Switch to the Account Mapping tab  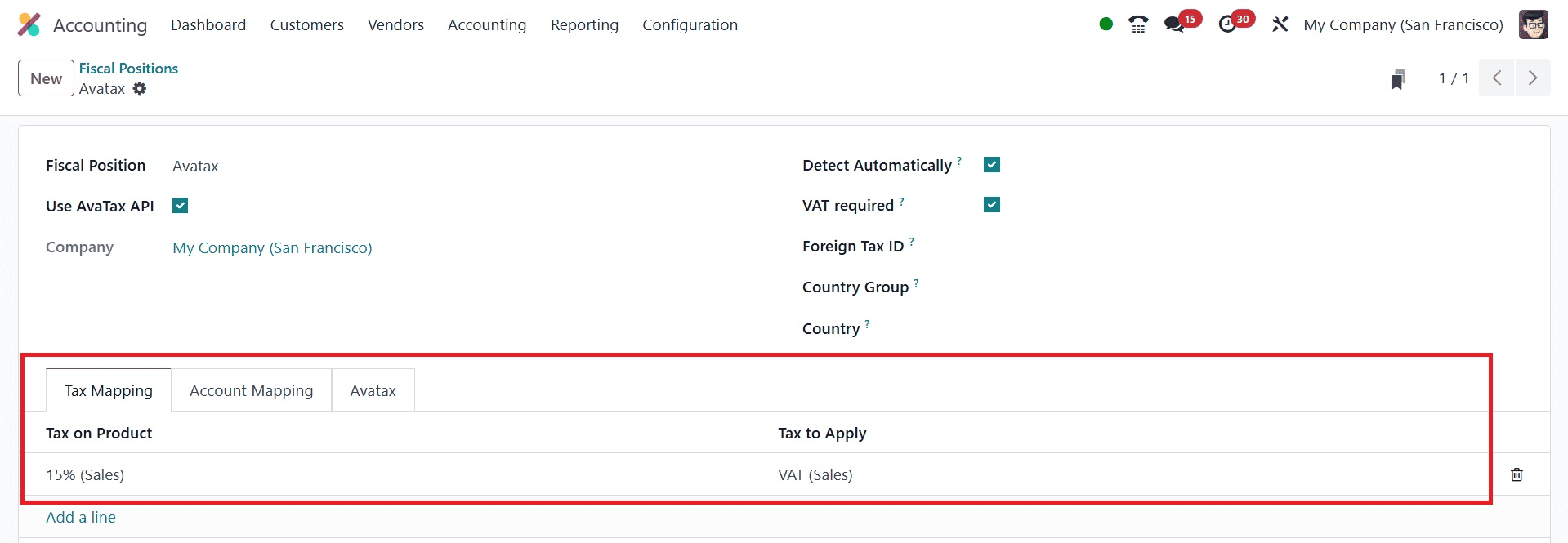pos(251,390)
